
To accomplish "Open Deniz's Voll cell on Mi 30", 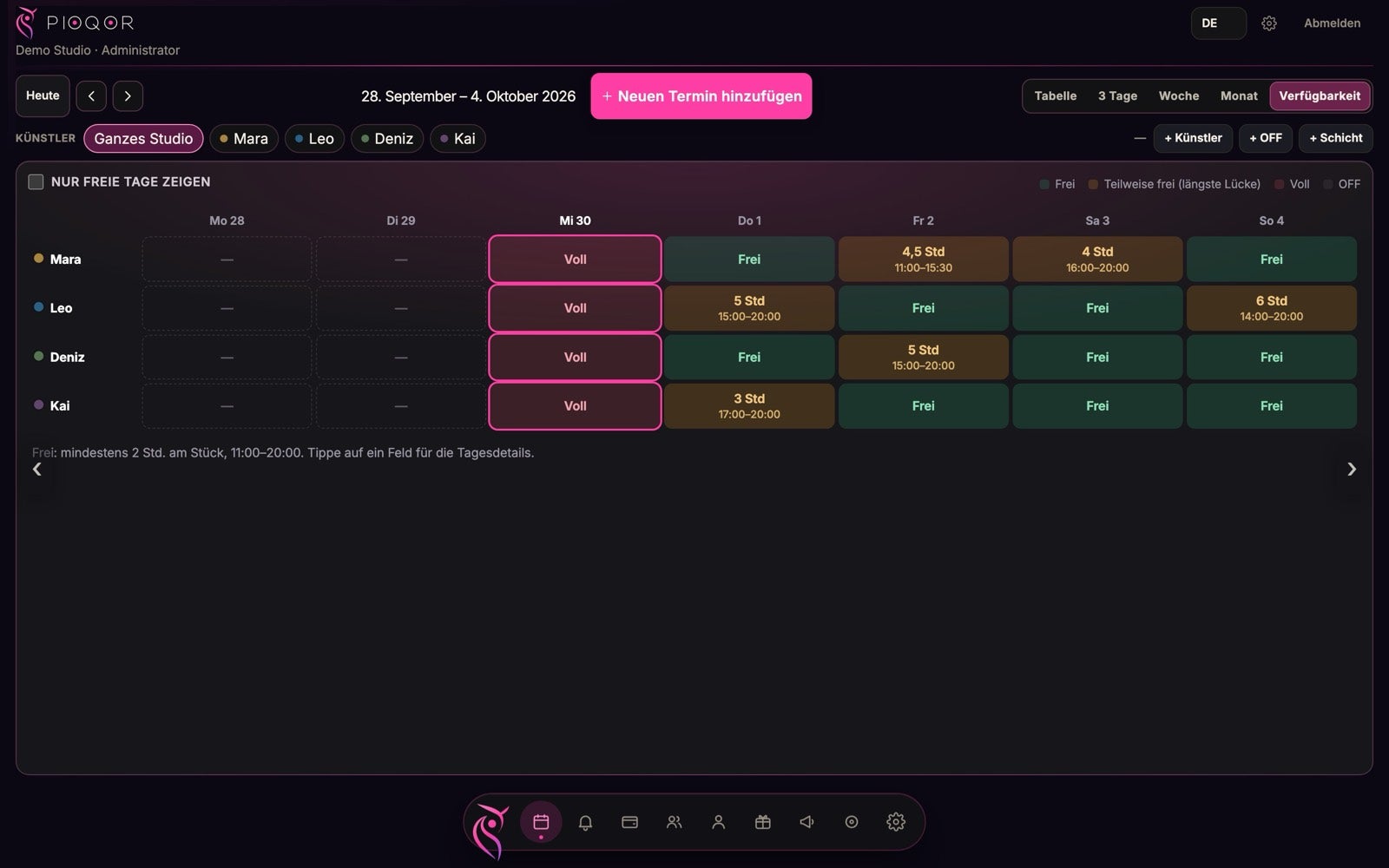I will 575,357.
